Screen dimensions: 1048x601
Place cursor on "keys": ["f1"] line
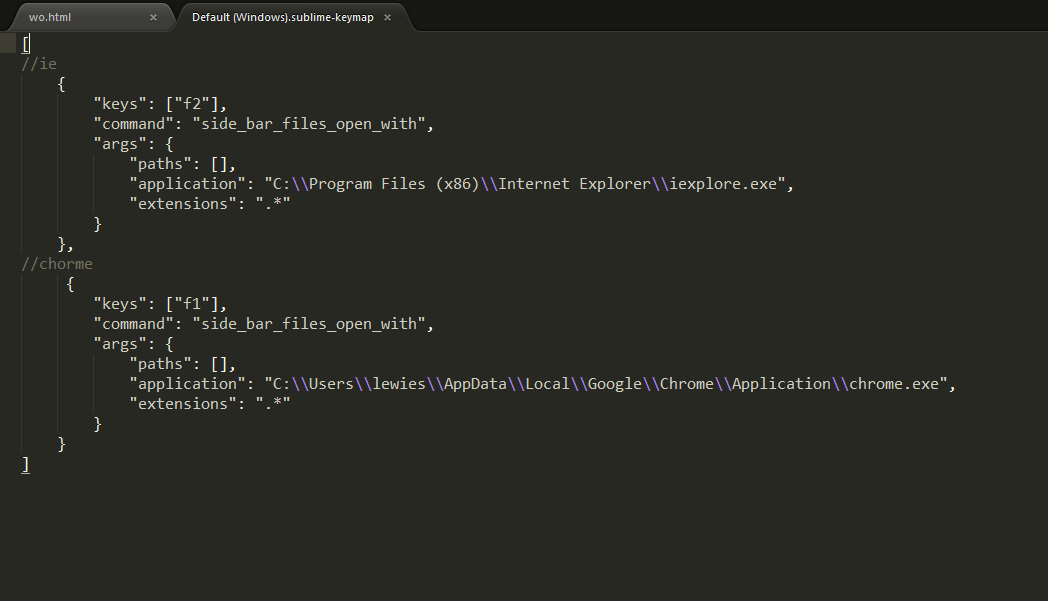160,304
